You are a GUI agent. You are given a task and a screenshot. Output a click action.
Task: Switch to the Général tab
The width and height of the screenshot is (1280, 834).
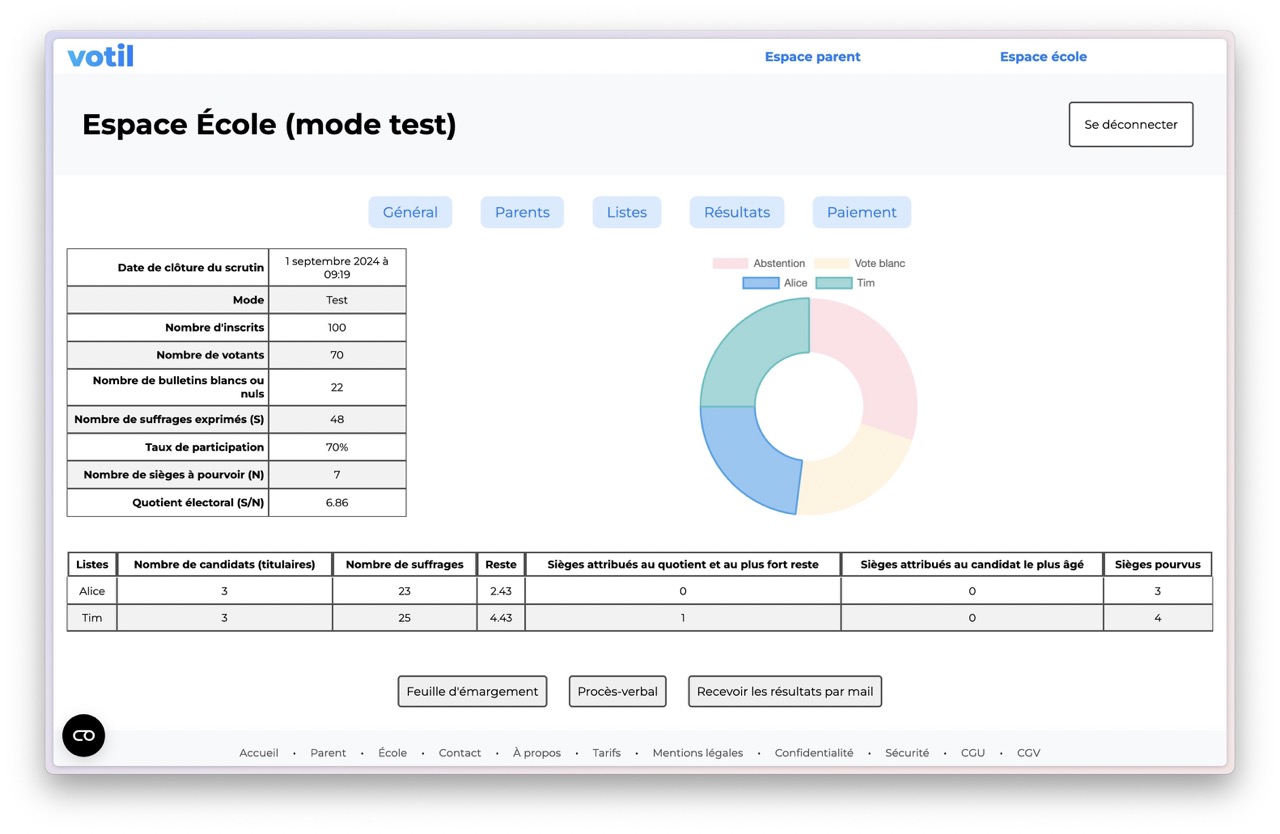click(410, 212)
